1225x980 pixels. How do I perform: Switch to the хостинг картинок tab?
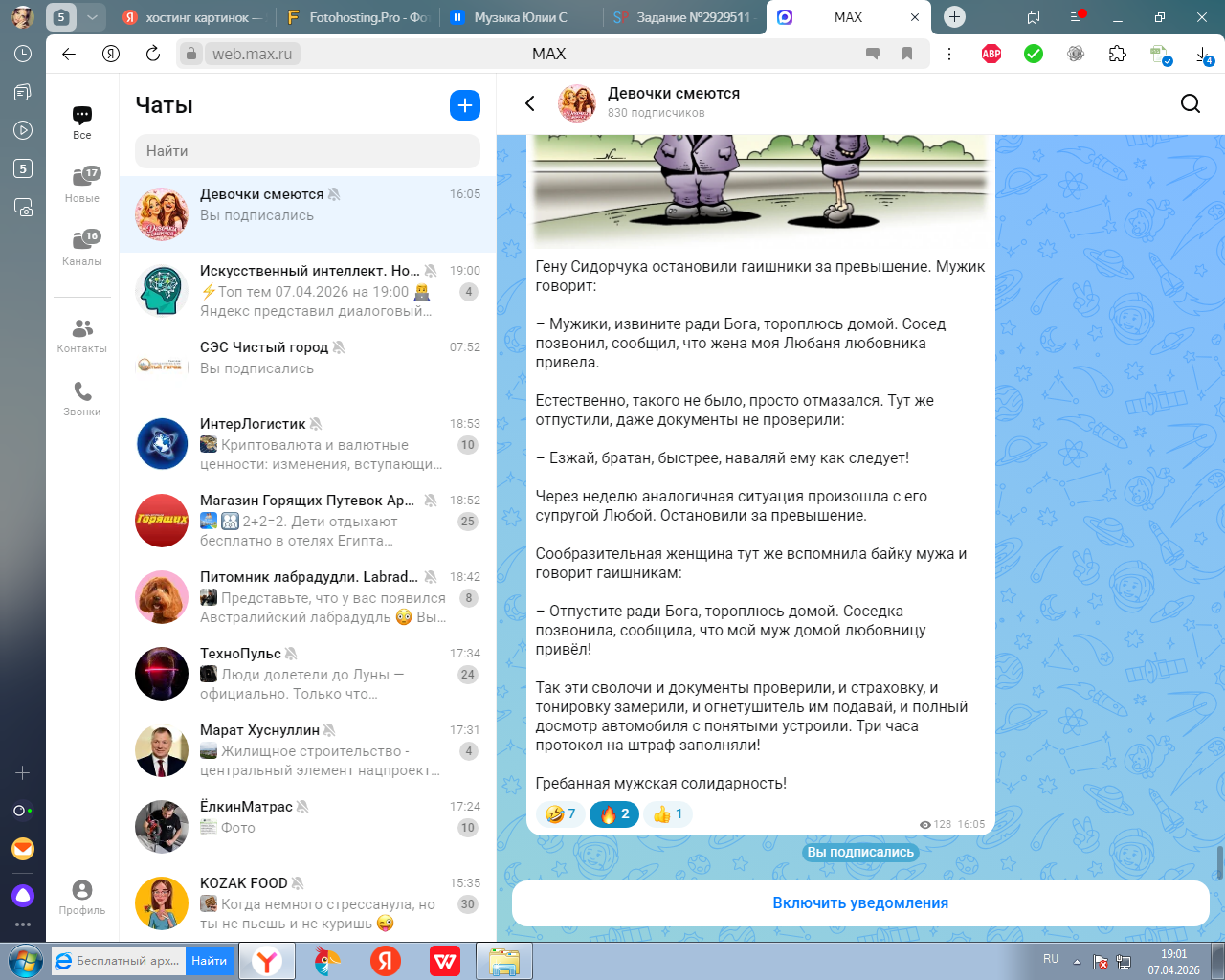pos(193,17)
